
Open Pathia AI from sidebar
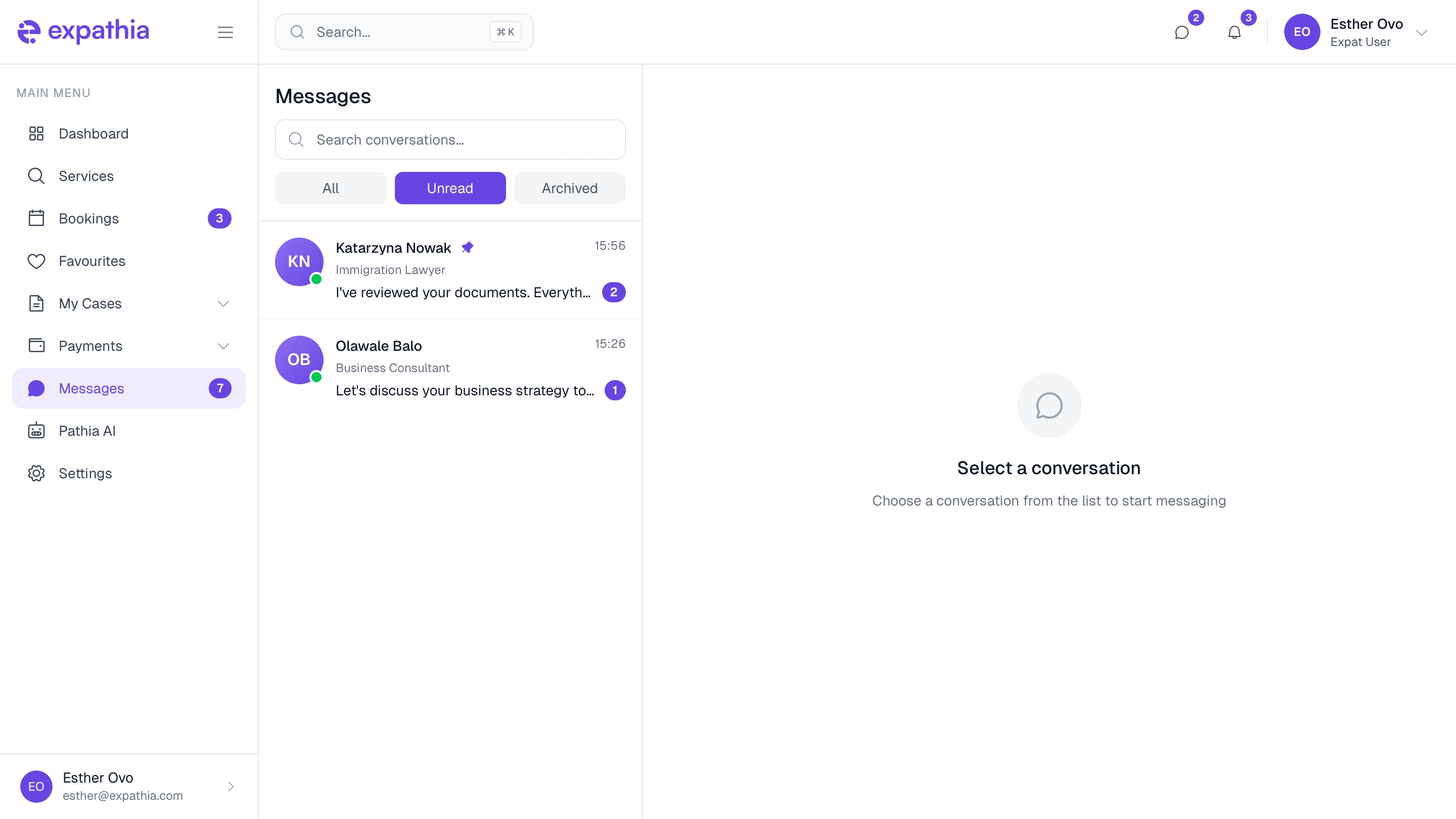click(87, 431)
